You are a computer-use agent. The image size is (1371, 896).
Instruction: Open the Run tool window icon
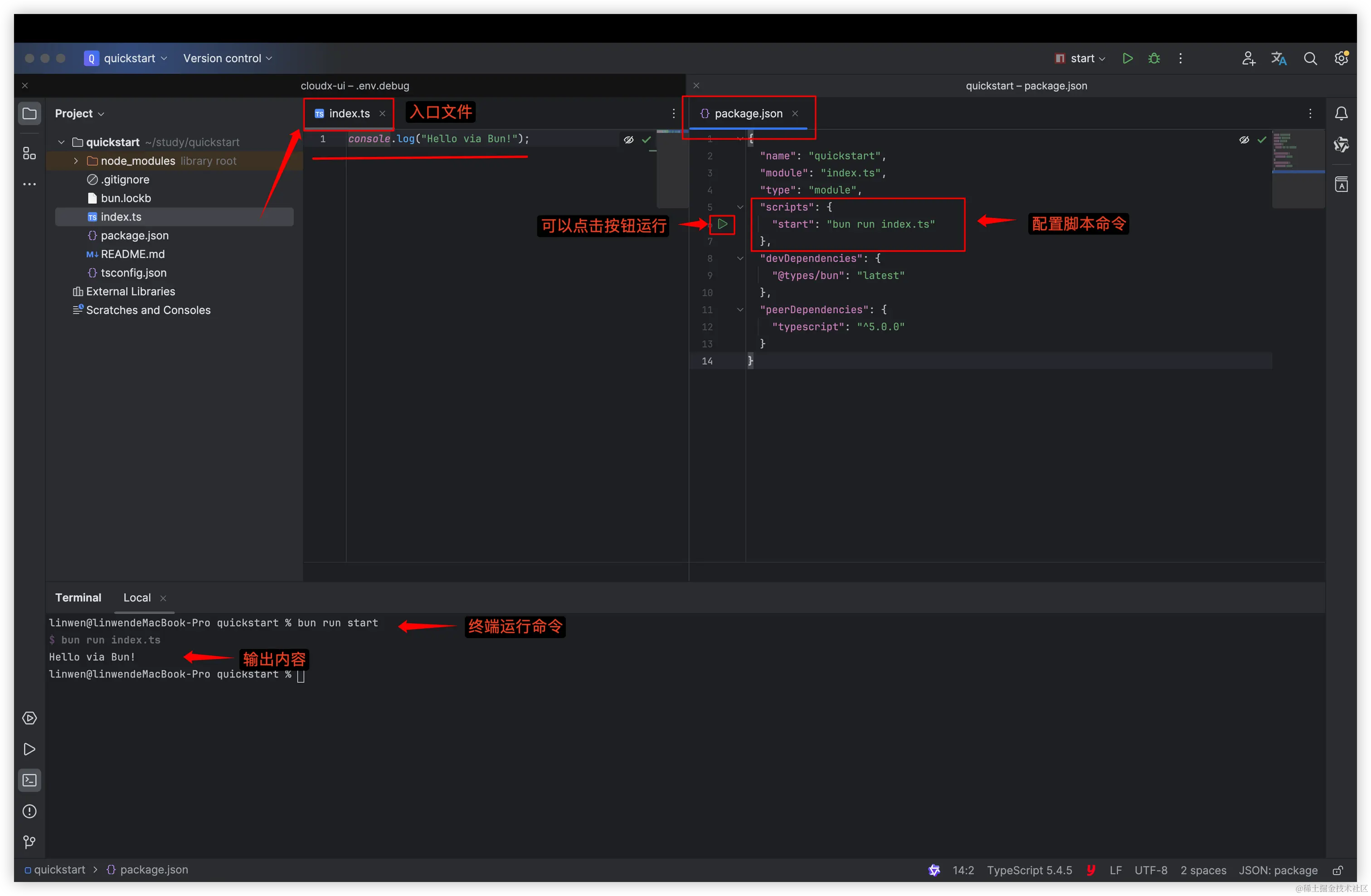click(29, 749)
